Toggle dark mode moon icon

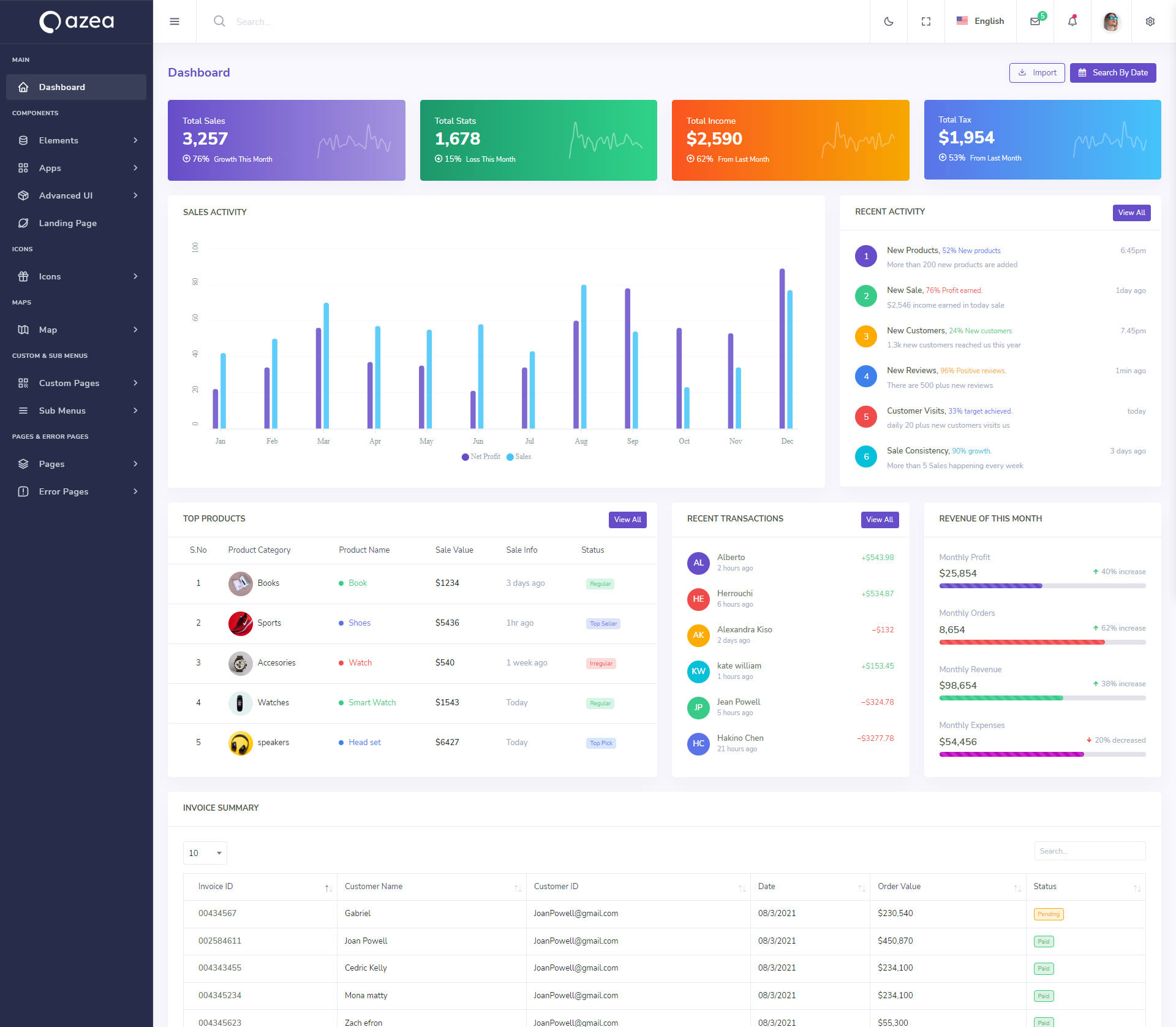point(889,21)
